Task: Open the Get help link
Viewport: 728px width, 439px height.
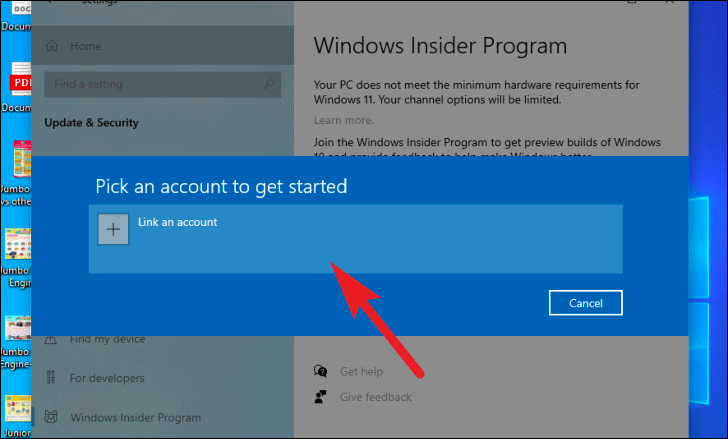Action: 361,371
